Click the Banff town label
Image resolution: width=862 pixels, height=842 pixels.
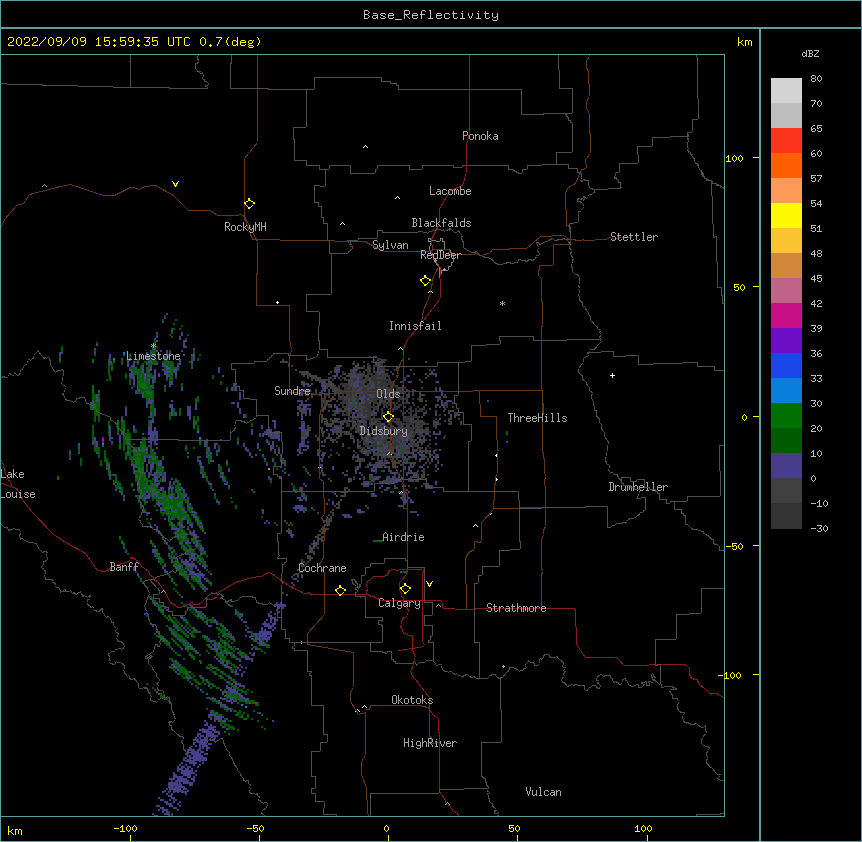tap(124, 567)
